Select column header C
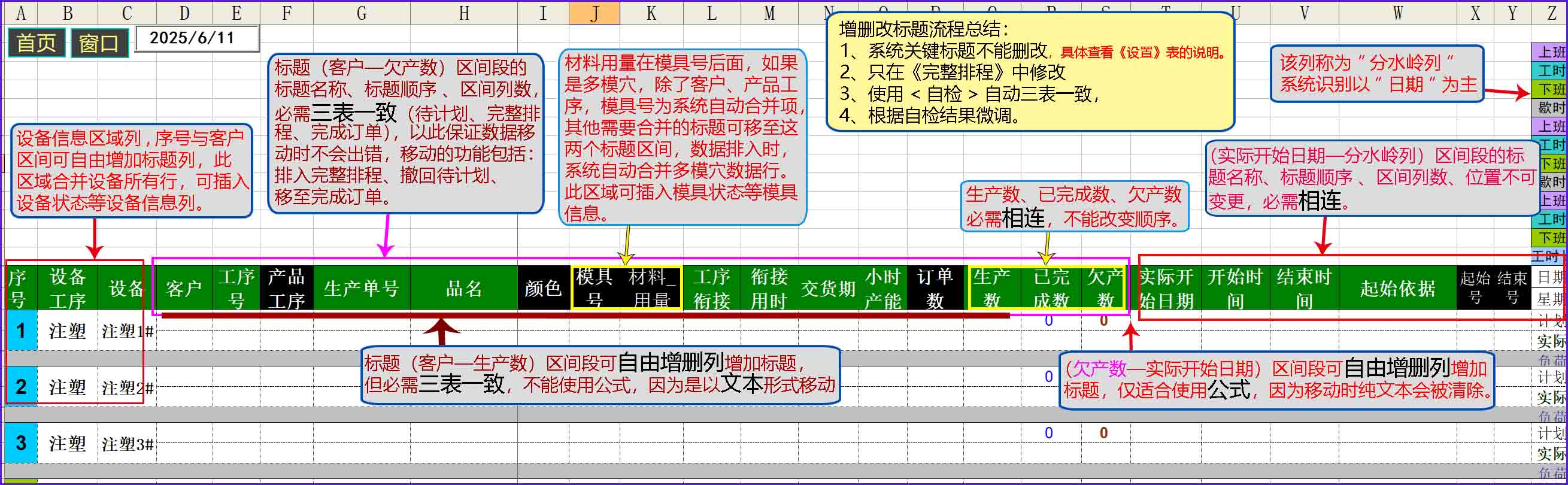 (126, 13)
